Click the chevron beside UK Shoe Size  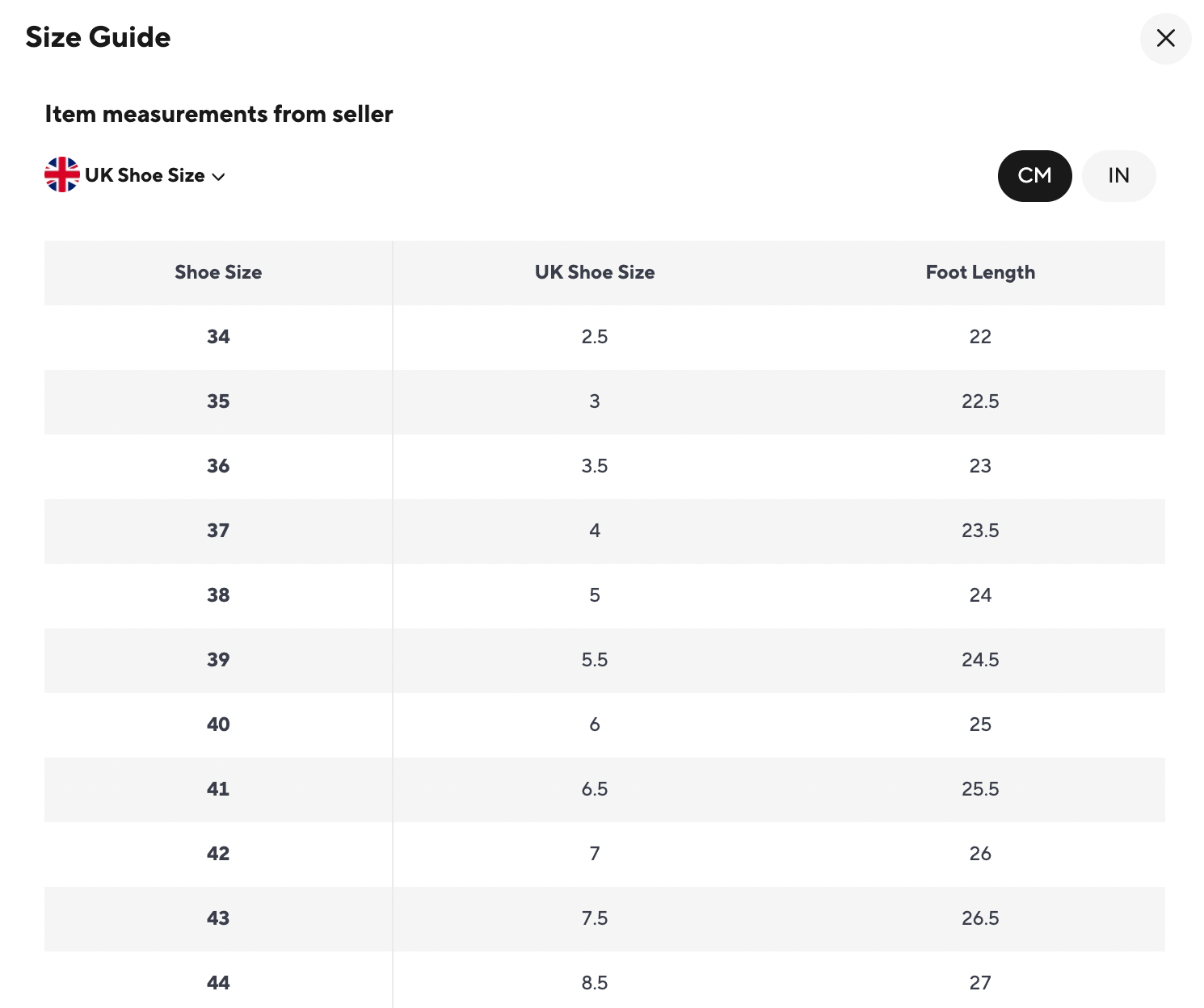[x=218, y=177]
